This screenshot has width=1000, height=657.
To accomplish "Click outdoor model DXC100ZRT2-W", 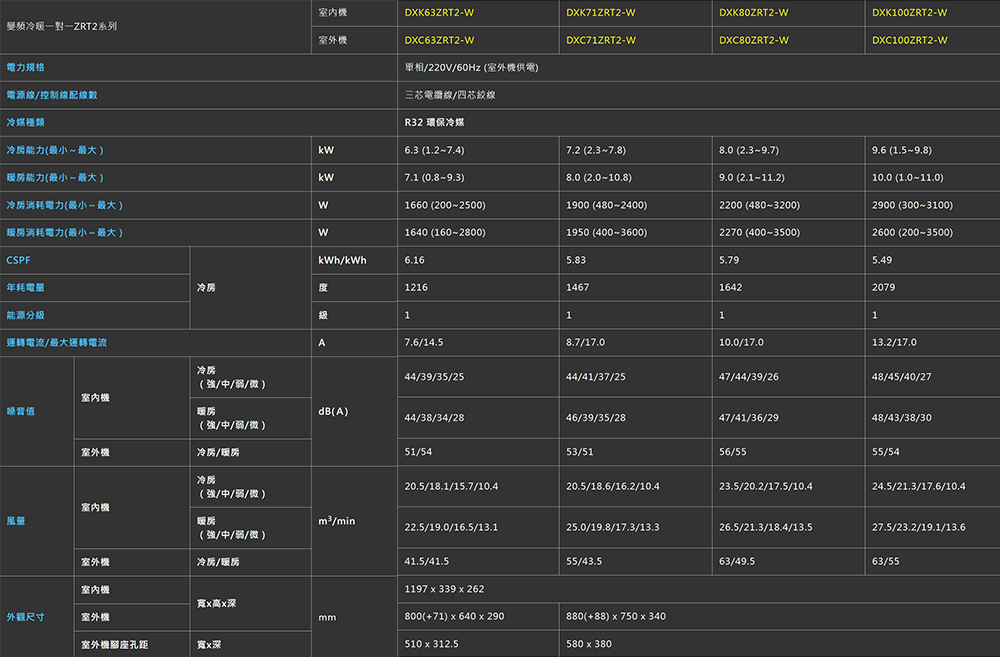I will pos(909,40).
